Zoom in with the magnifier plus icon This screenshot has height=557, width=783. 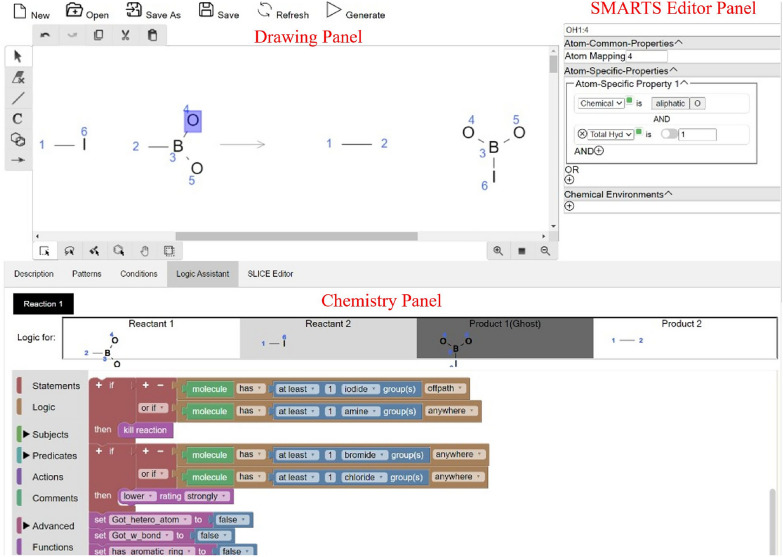(x=498, y=251)
